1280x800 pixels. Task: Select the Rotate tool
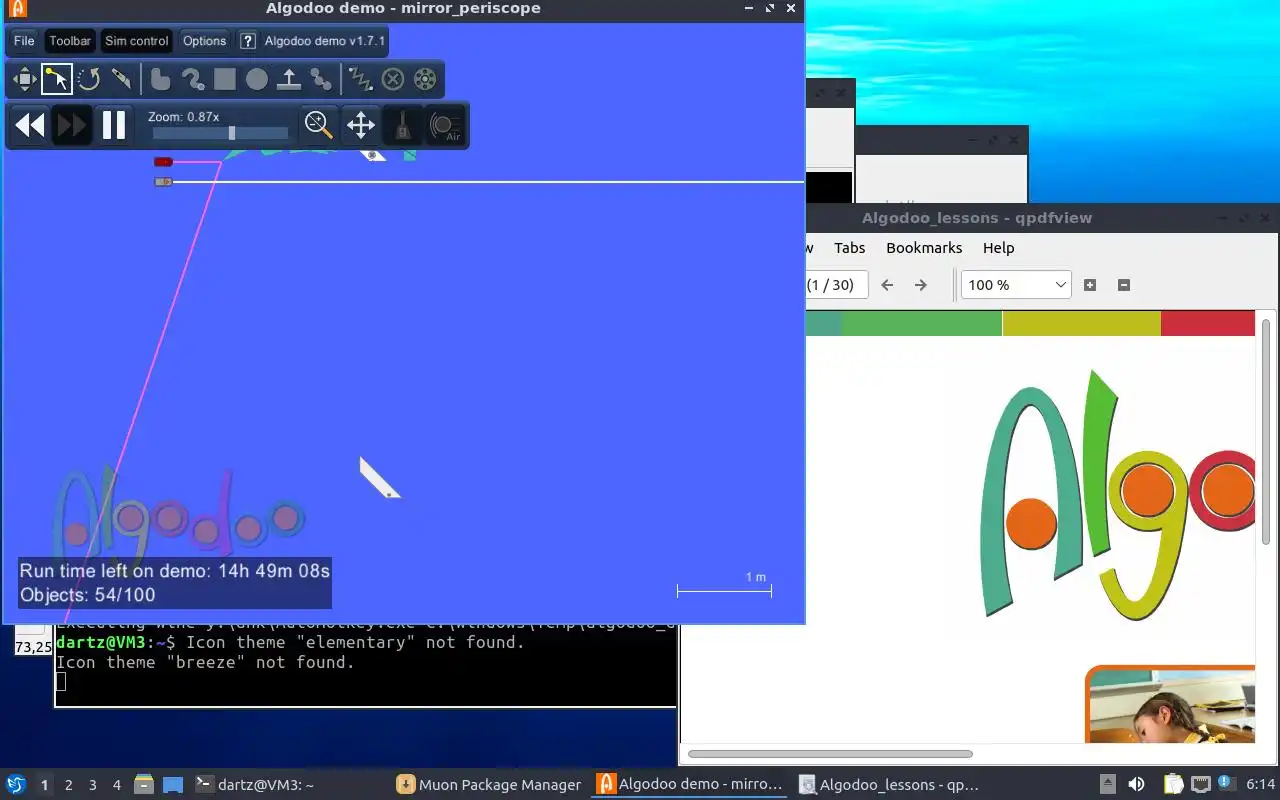click(89, 79)
